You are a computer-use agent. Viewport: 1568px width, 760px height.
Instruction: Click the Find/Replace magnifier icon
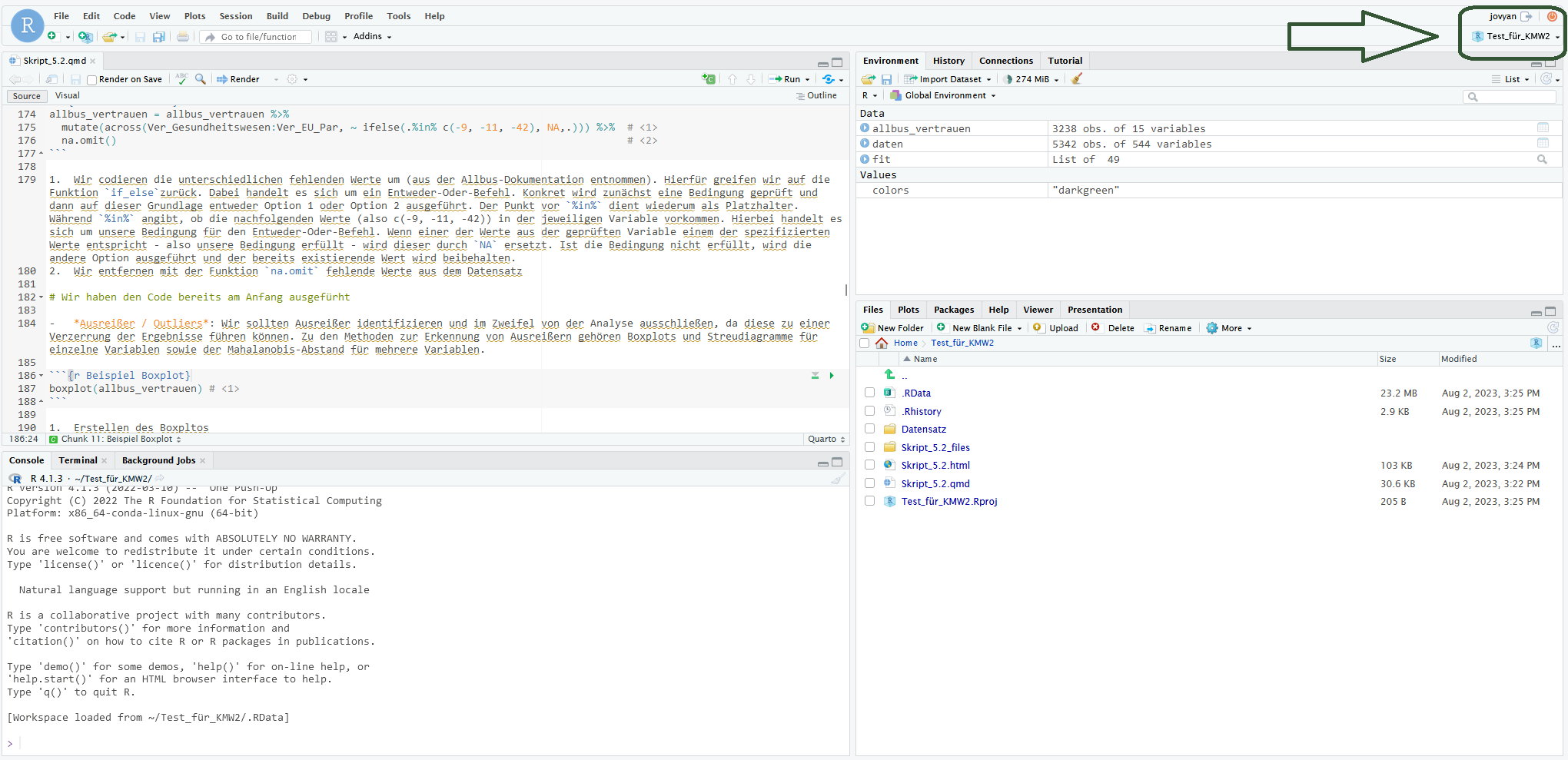(x=201, y=78)
